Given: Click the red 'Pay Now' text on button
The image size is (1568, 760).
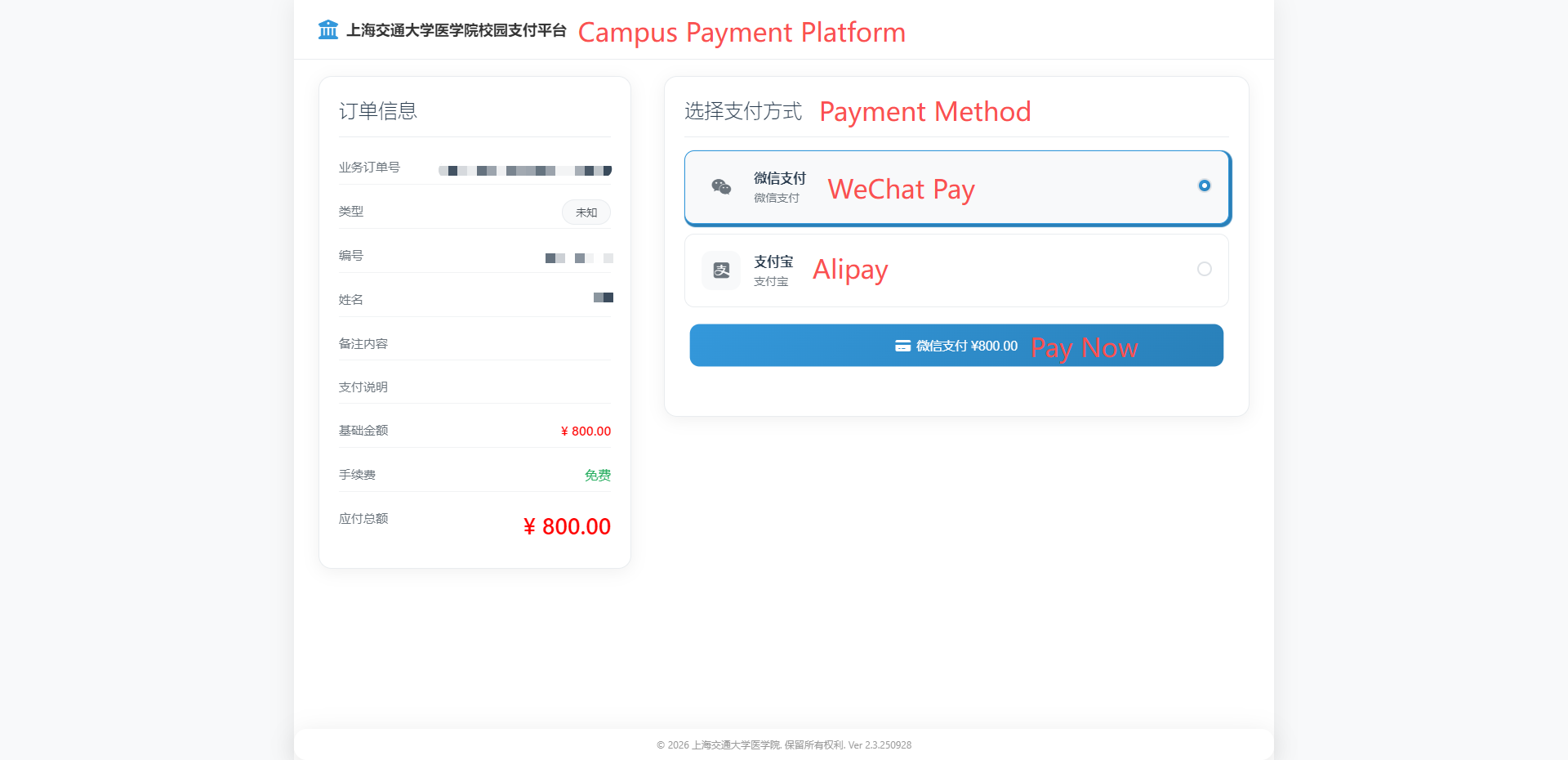Looking at the screenshot, I should click(x=1084, y=348).
